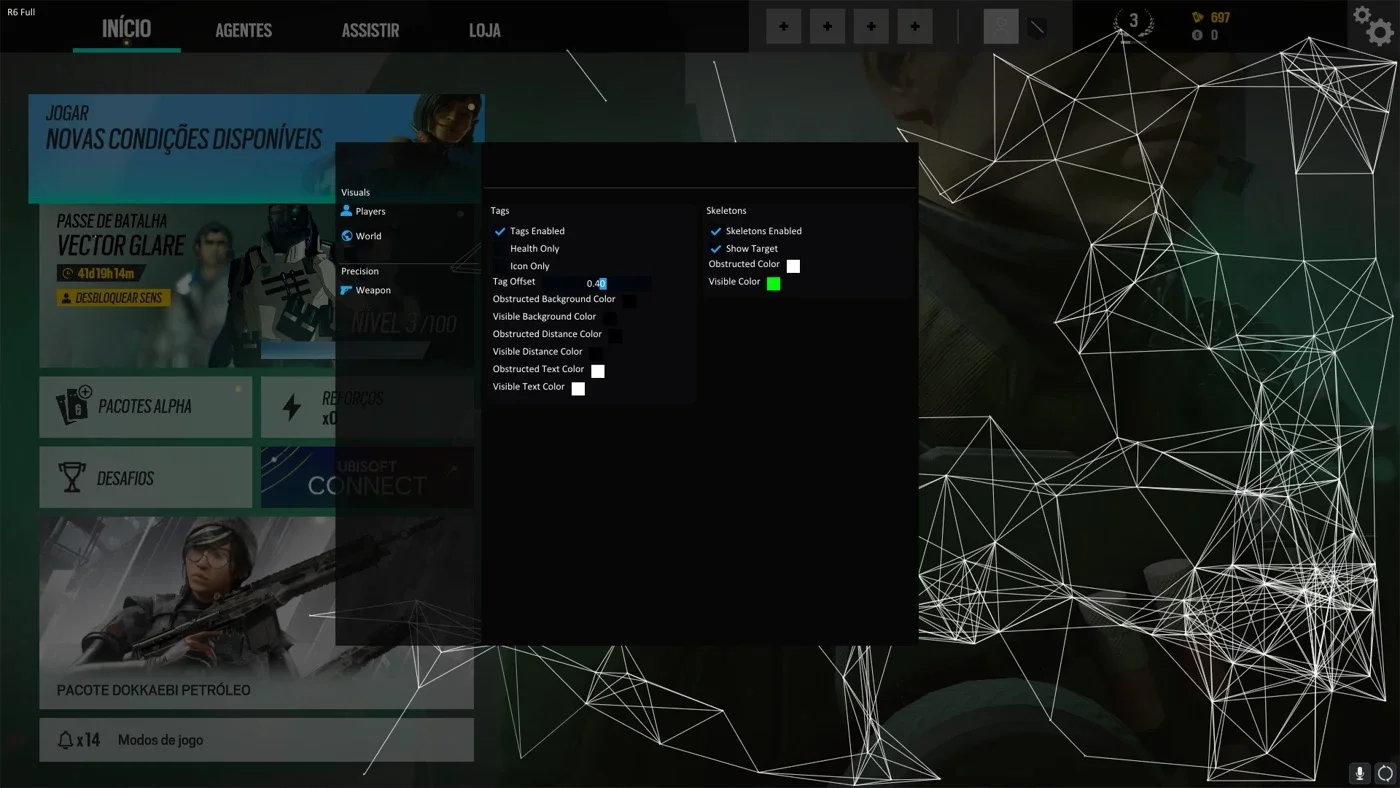Uncheck the Show Target option
This screenshot has width=1400, height=788.
716,249
